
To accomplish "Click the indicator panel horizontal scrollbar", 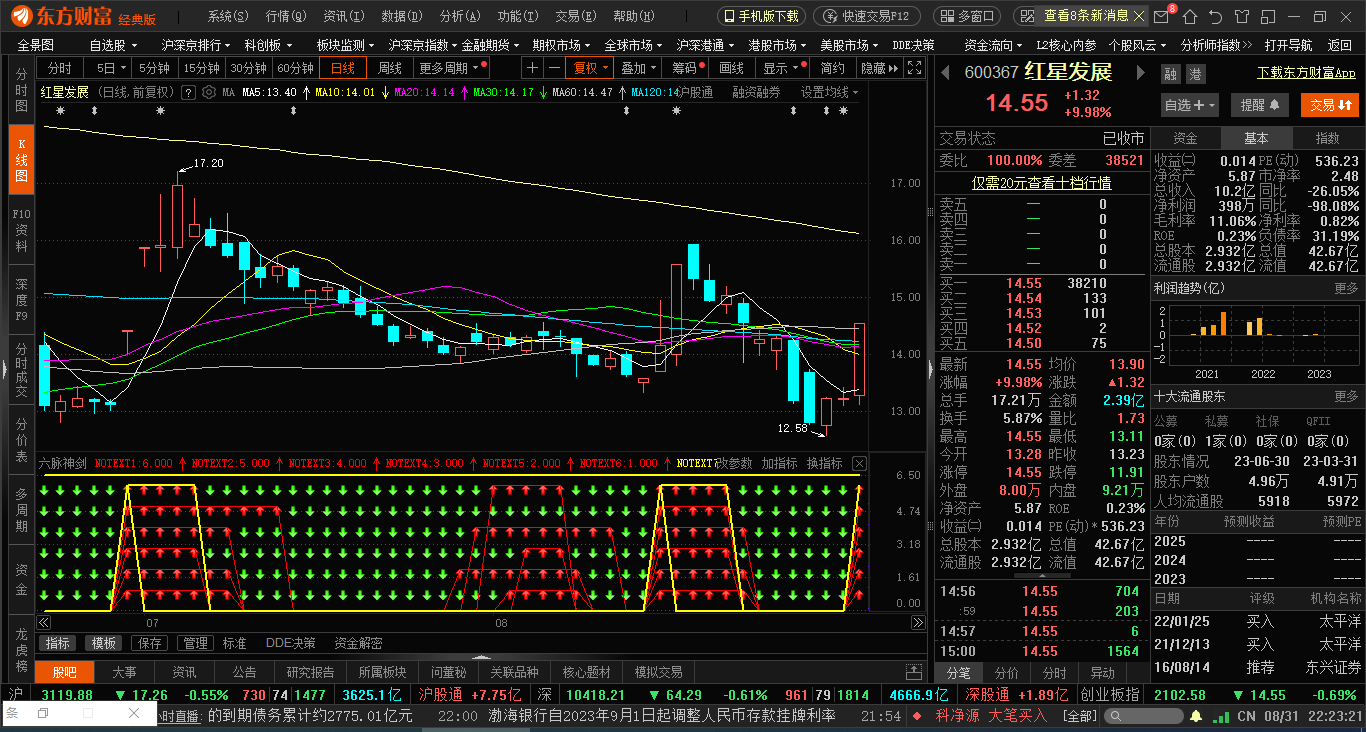I will click(x=482, y=623).
